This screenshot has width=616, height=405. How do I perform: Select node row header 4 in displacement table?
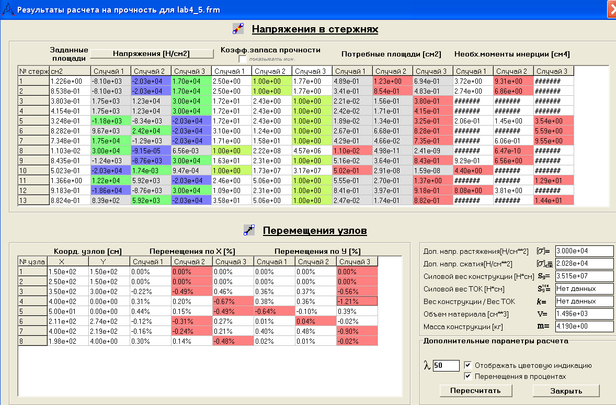point(33,302)
